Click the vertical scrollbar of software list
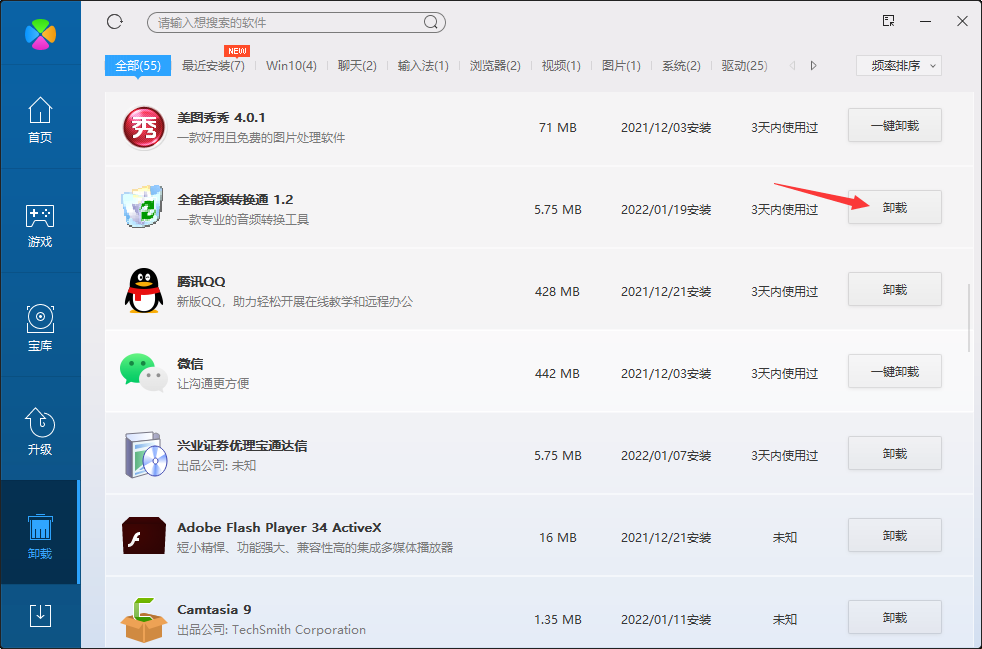 (969, 318)
